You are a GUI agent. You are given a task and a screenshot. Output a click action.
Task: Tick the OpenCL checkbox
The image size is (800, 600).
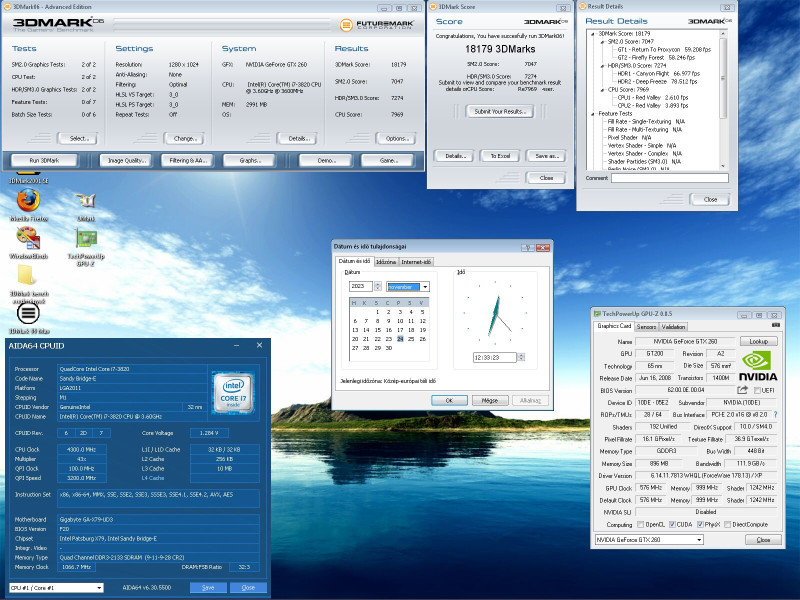[x=640, y=524]
